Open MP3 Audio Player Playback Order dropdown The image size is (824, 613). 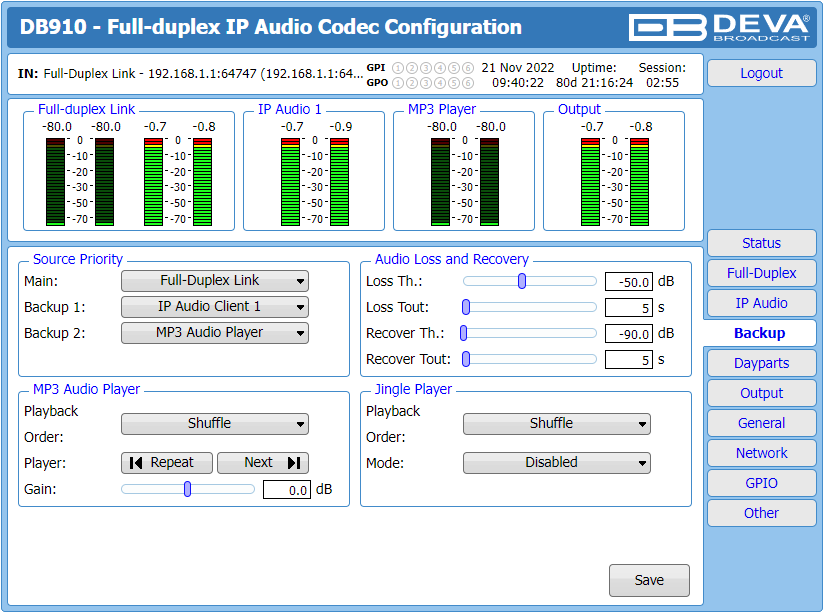coord(214,424)
